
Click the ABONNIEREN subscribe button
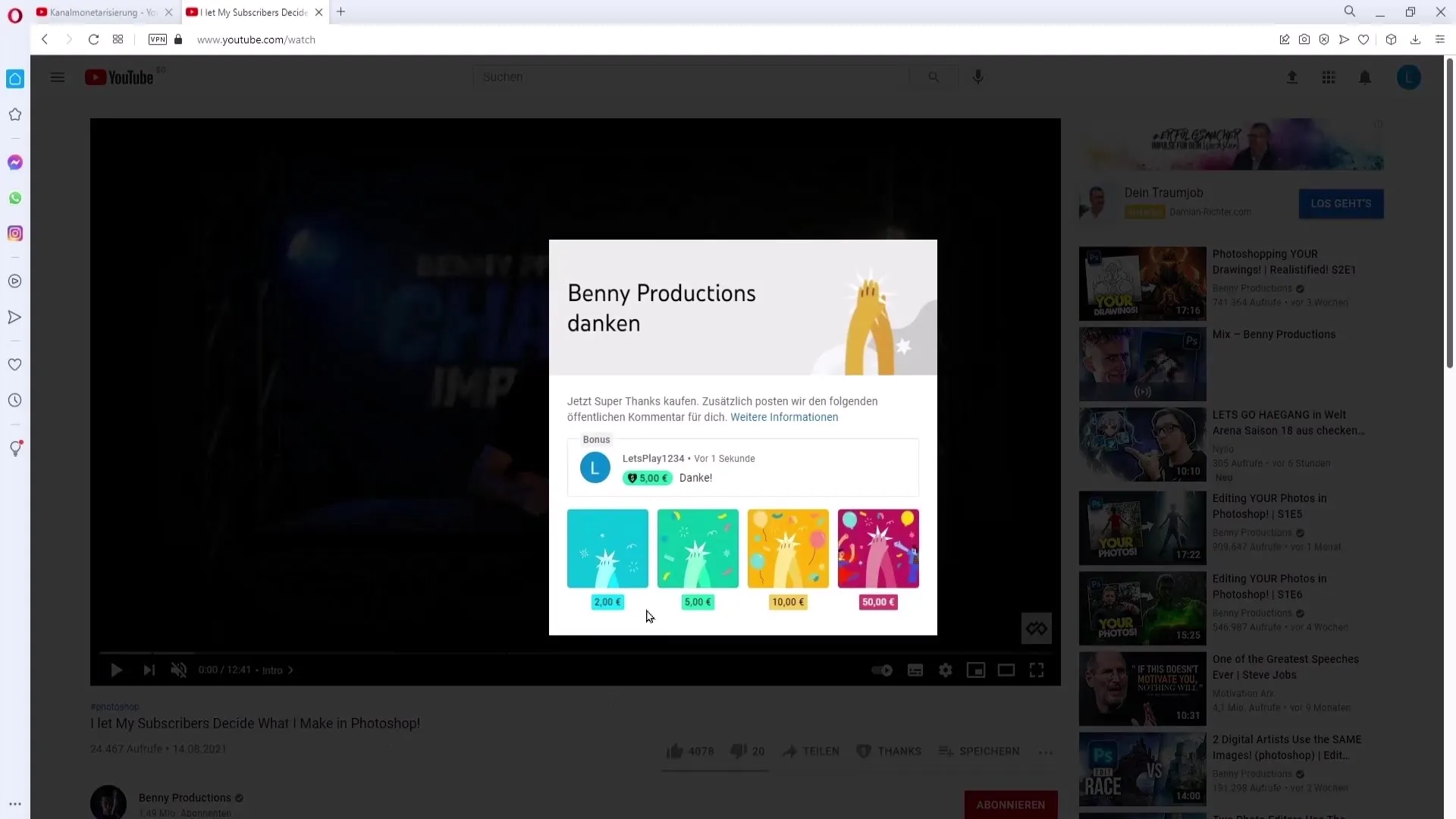click(x=1011, y=805)
